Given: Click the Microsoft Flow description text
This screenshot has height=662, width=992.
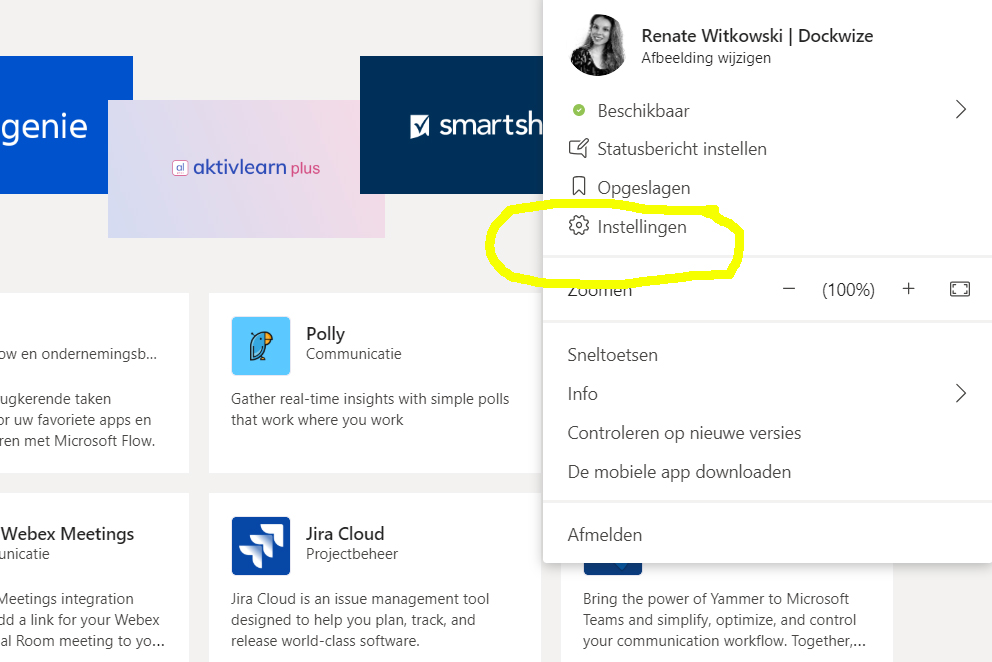Looking at the screenshot, I should tap(78, 420).
